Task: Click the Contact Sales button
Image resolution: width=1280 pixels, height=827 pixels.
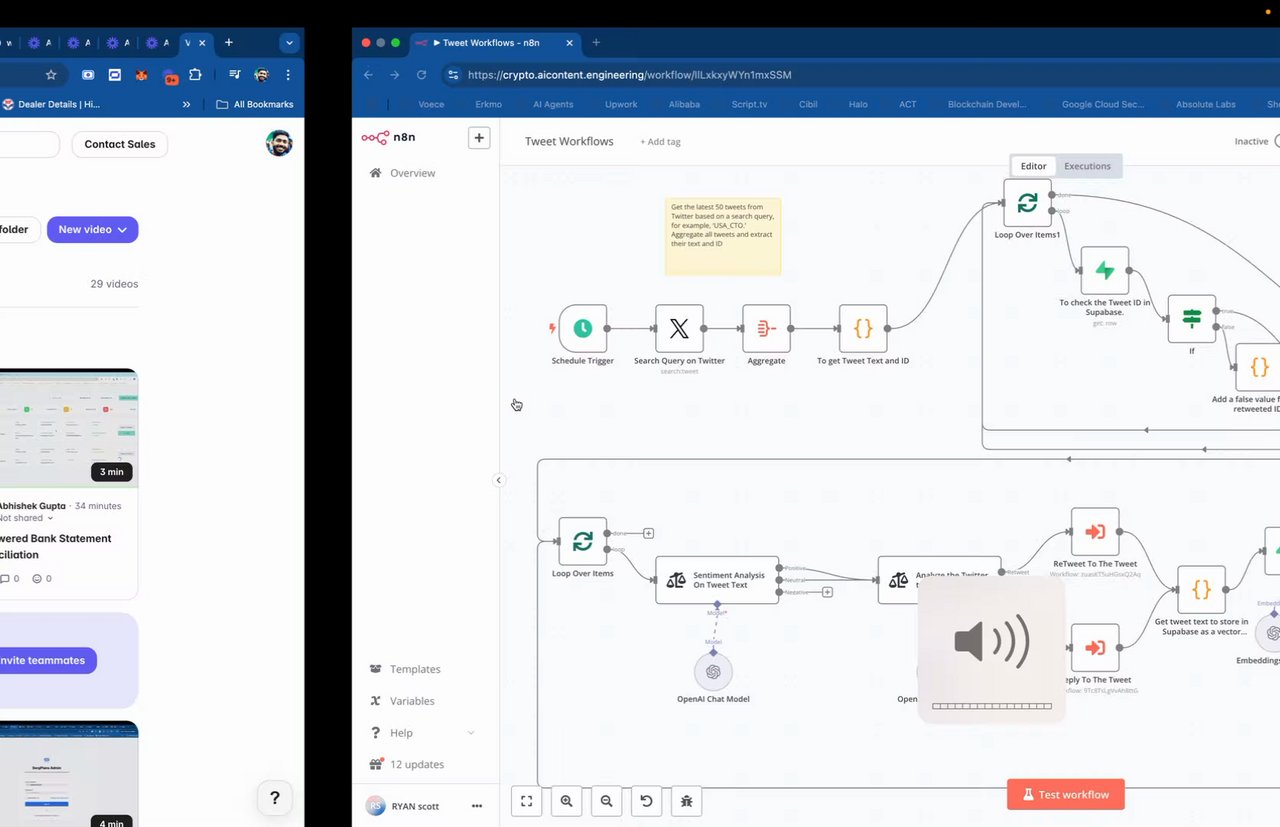Action: click(x=120, y=144)
